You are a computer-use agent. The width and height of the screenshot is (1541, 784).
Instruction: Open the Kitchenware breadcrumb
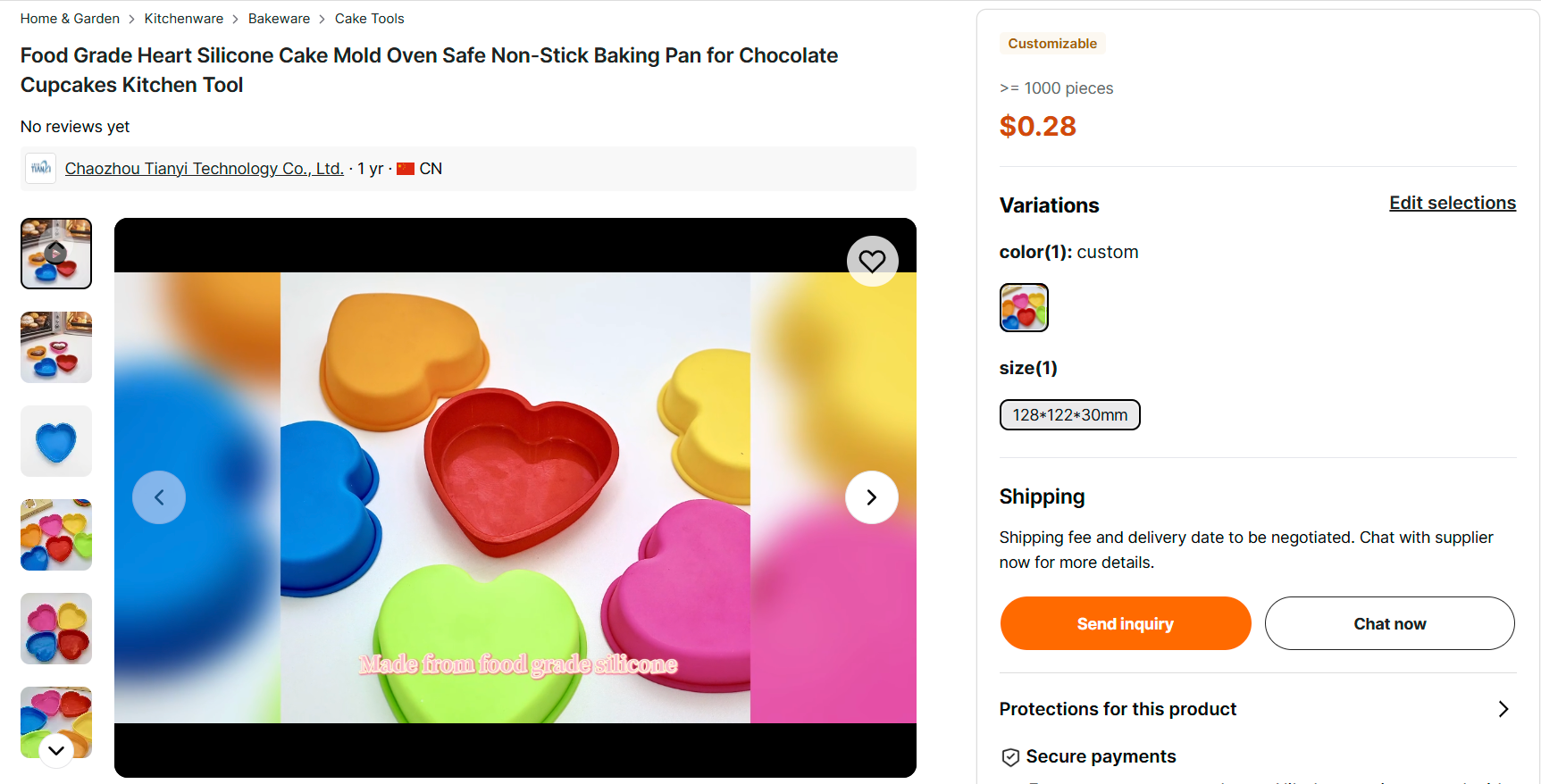coord(184,19)
